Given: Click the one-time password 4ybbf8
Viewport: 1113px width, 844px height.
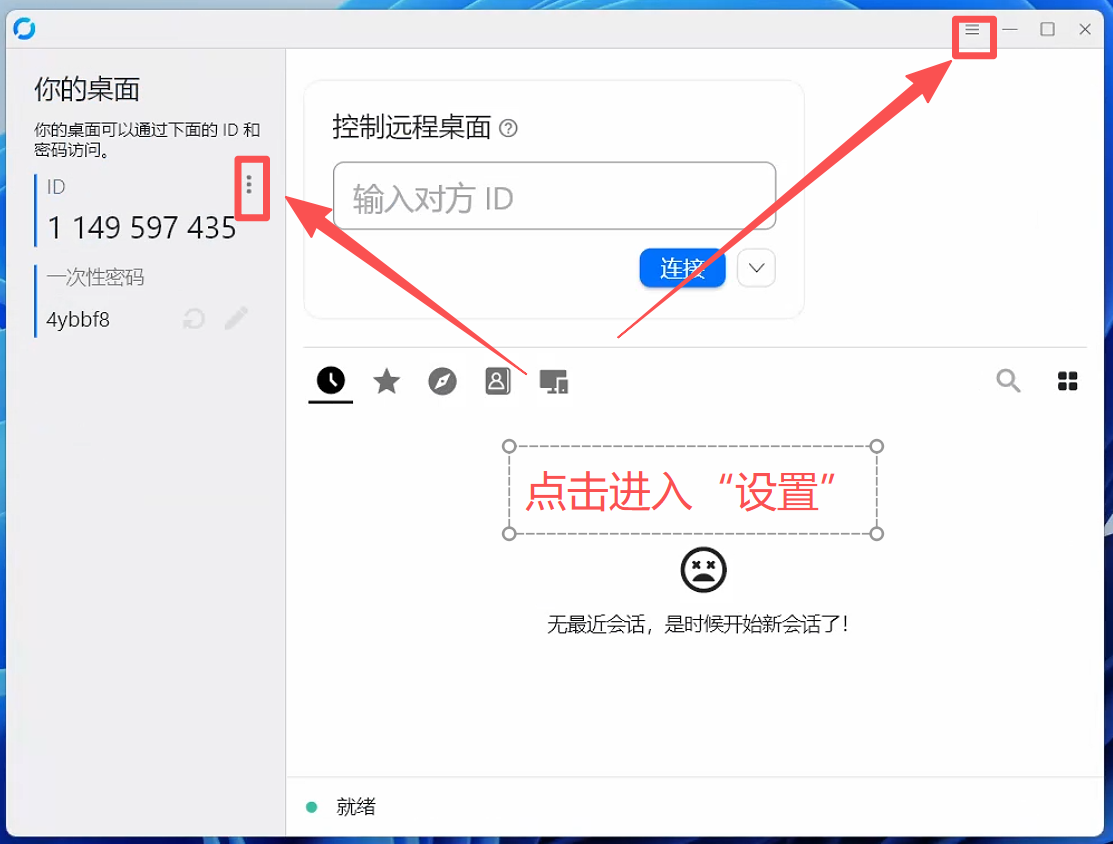Looking at the screenshot, I should click(78, 320).
